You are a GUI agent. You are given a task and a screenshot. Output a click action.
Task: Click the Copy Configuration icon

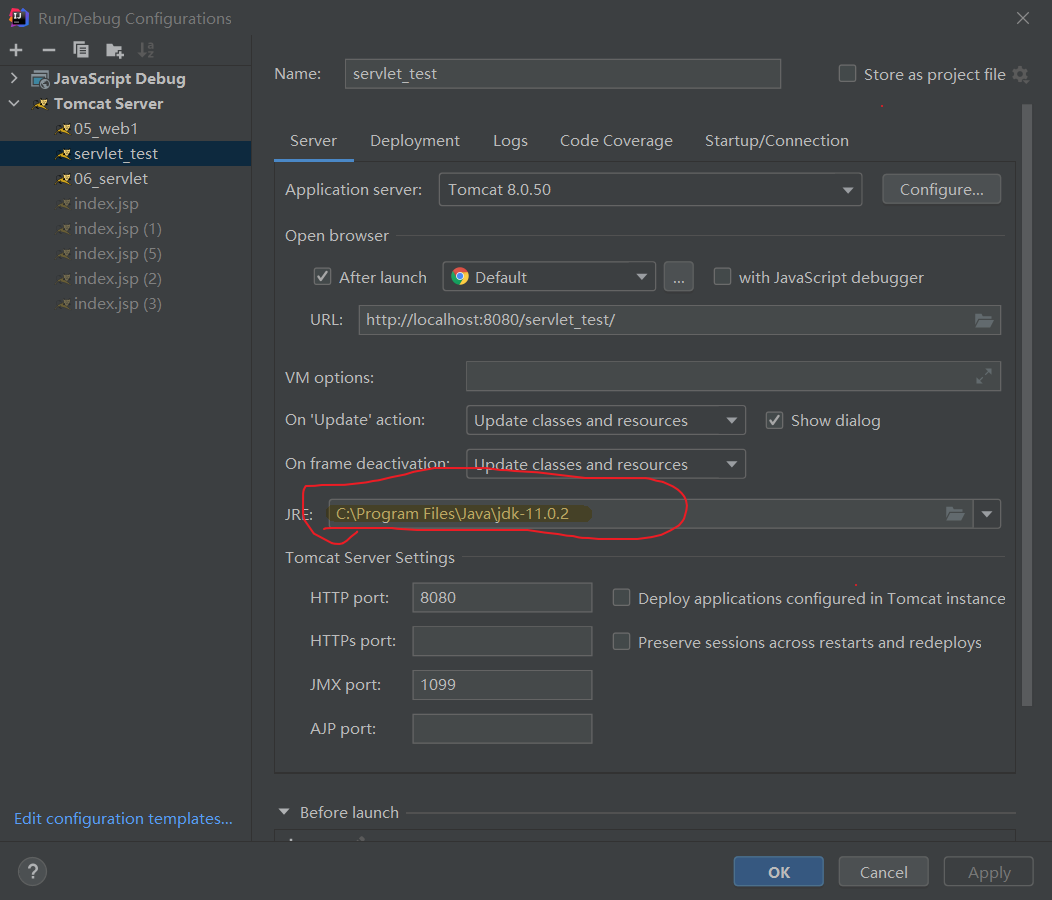pyautogui.click(x=81, y=50)
